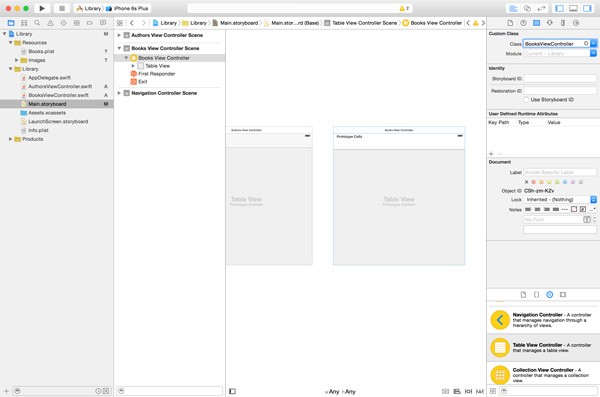Switch to the Standard editor

[513, 8]
